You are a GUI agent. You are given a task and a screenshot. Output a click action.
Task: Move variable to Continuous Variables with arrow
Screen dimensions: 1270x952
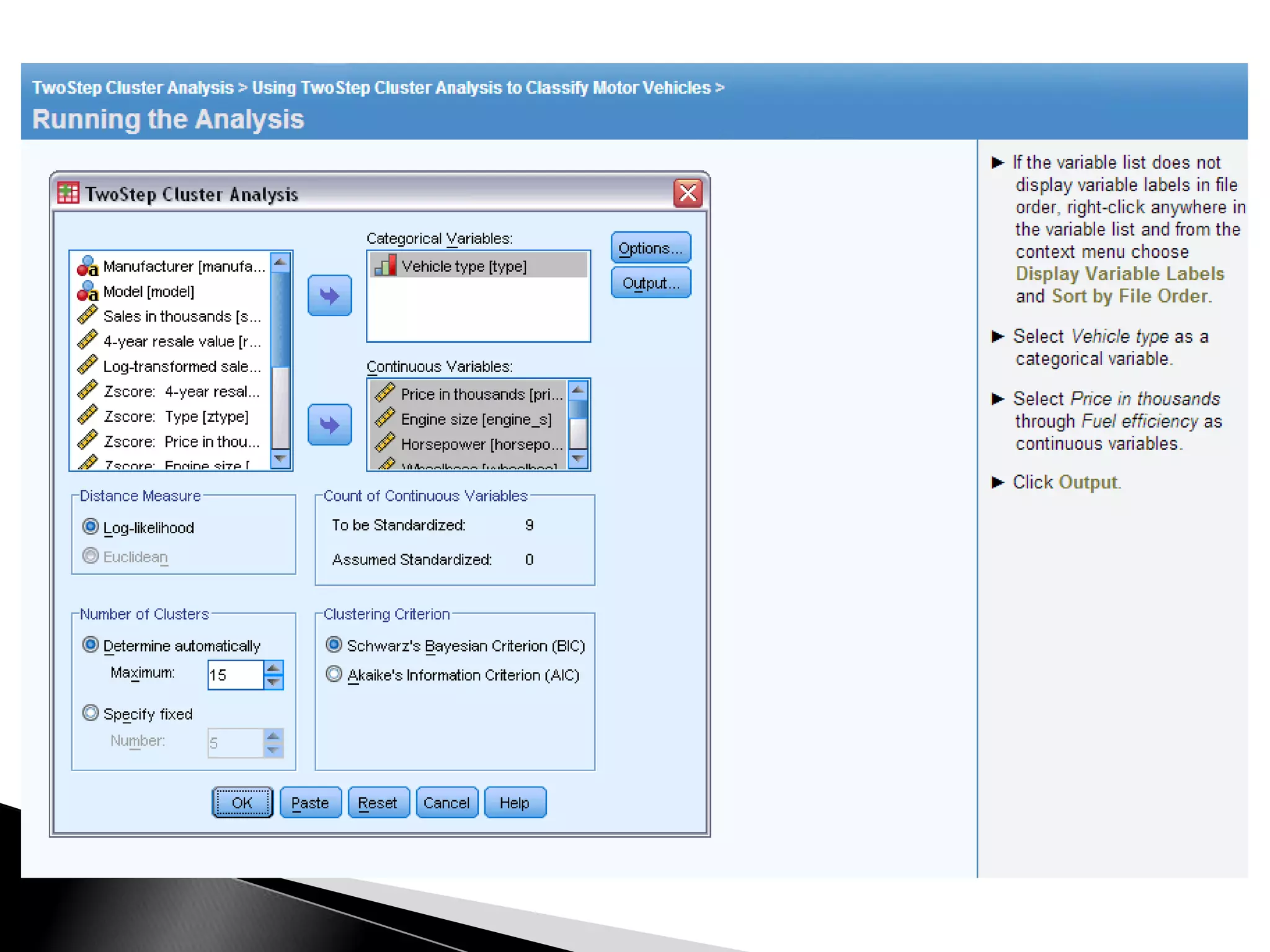point(330,425)
